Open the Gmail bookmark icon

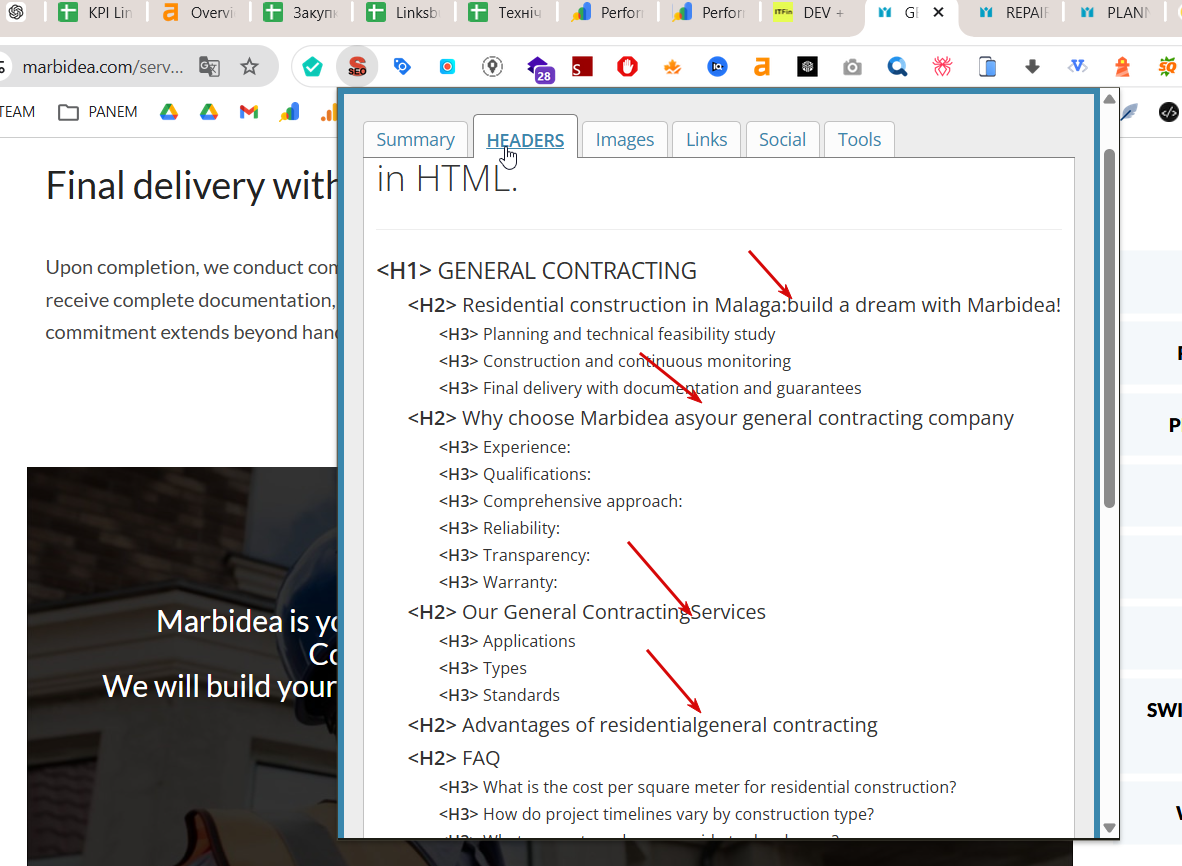point(249,112)
